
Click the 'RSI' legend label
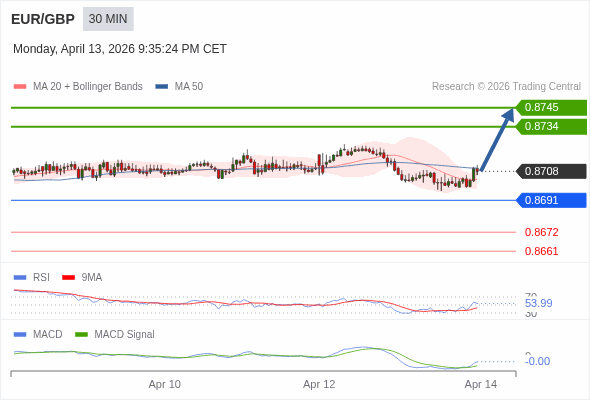[x=41, y=278]
